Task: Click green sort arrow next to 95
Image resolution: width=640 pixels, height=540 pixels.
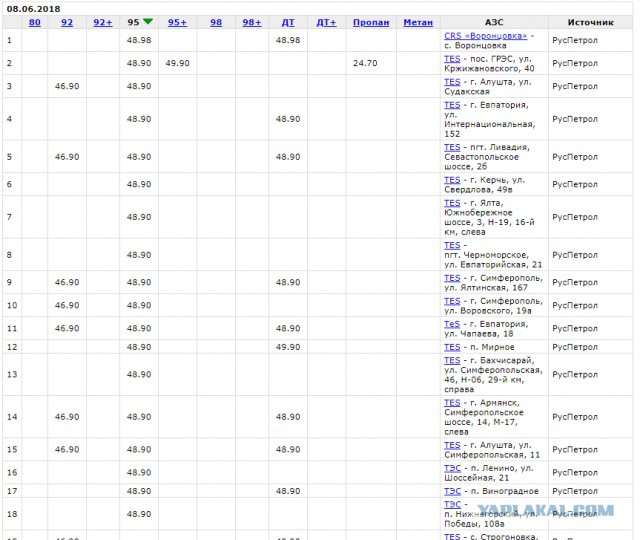Action: click(x=148, y=21)
